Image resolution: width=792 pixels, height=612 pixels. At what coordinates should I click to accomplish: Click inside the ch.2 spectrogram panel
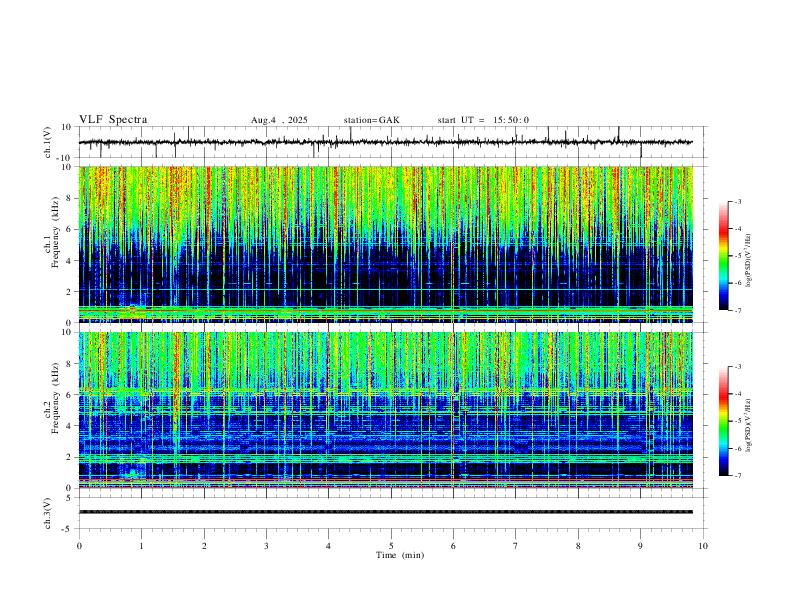(385, 410)
